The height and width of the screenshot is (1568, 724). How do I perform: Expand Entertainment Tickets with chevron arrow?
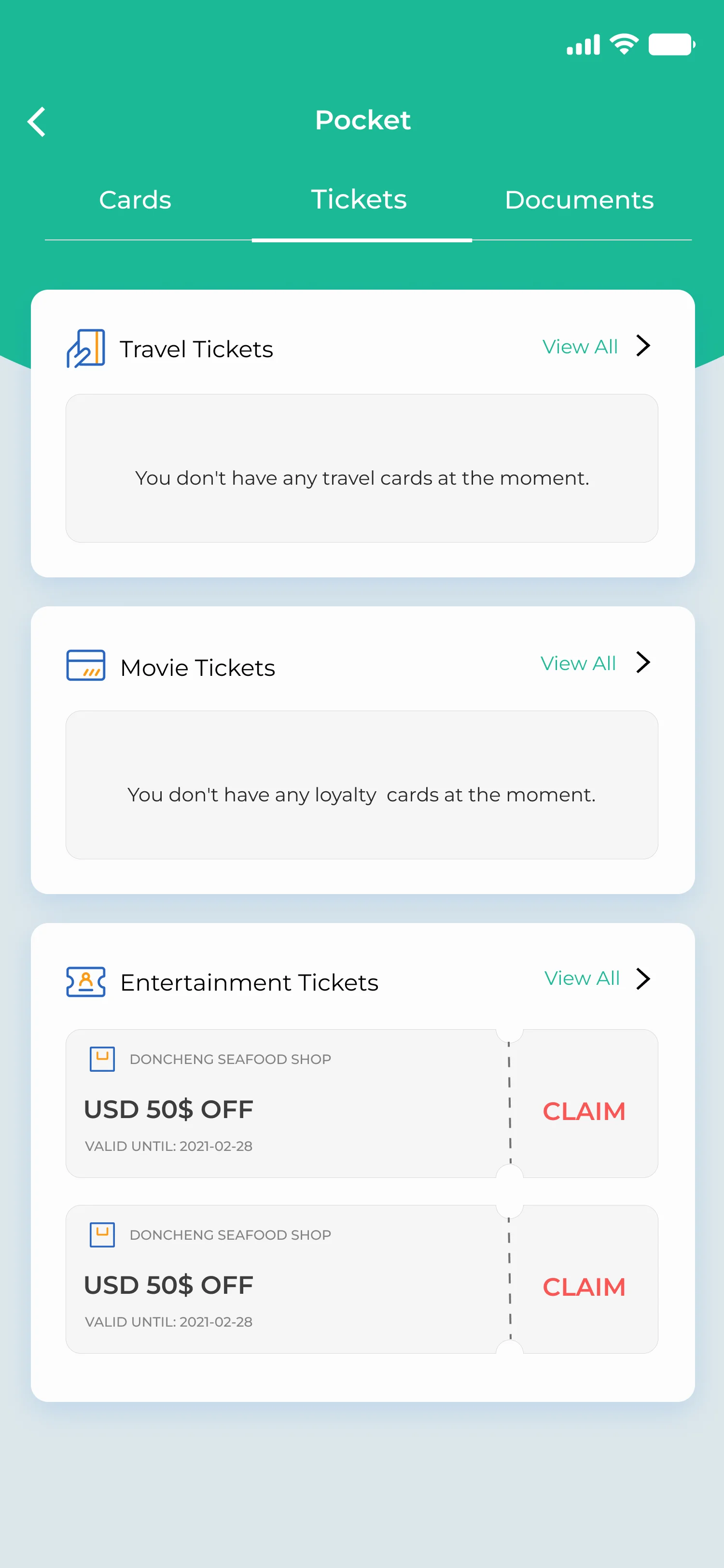pos(643,978)
